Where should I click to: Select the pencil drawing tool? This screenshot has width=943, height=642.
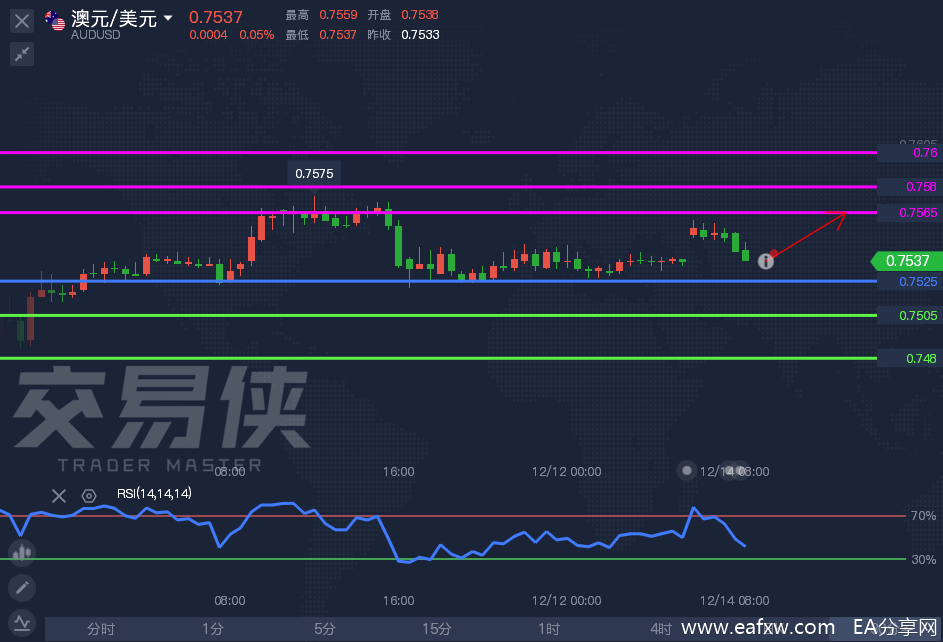pyautogui.click(x=21, y=587)
